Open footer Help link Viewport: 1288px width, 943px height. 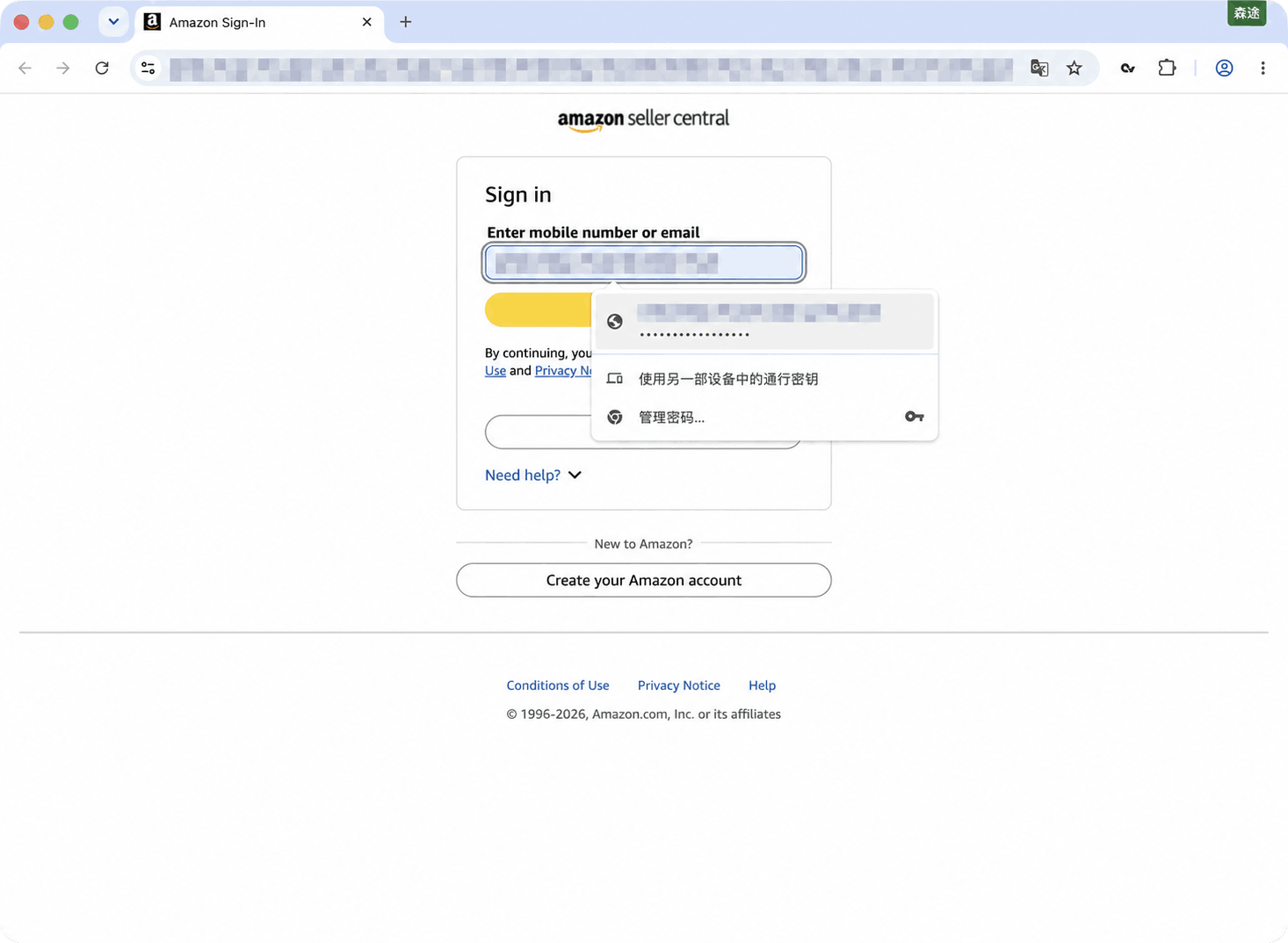click(x=762, y=685)
